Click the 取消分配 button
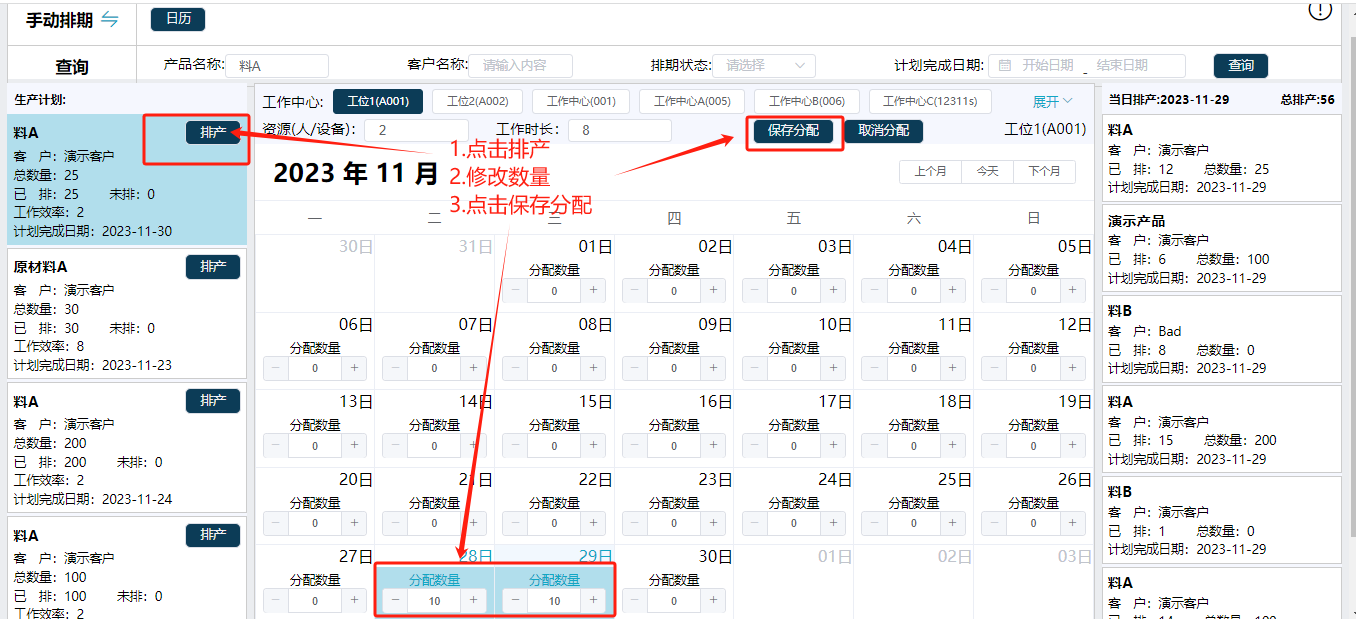 (x=883, y=131)
